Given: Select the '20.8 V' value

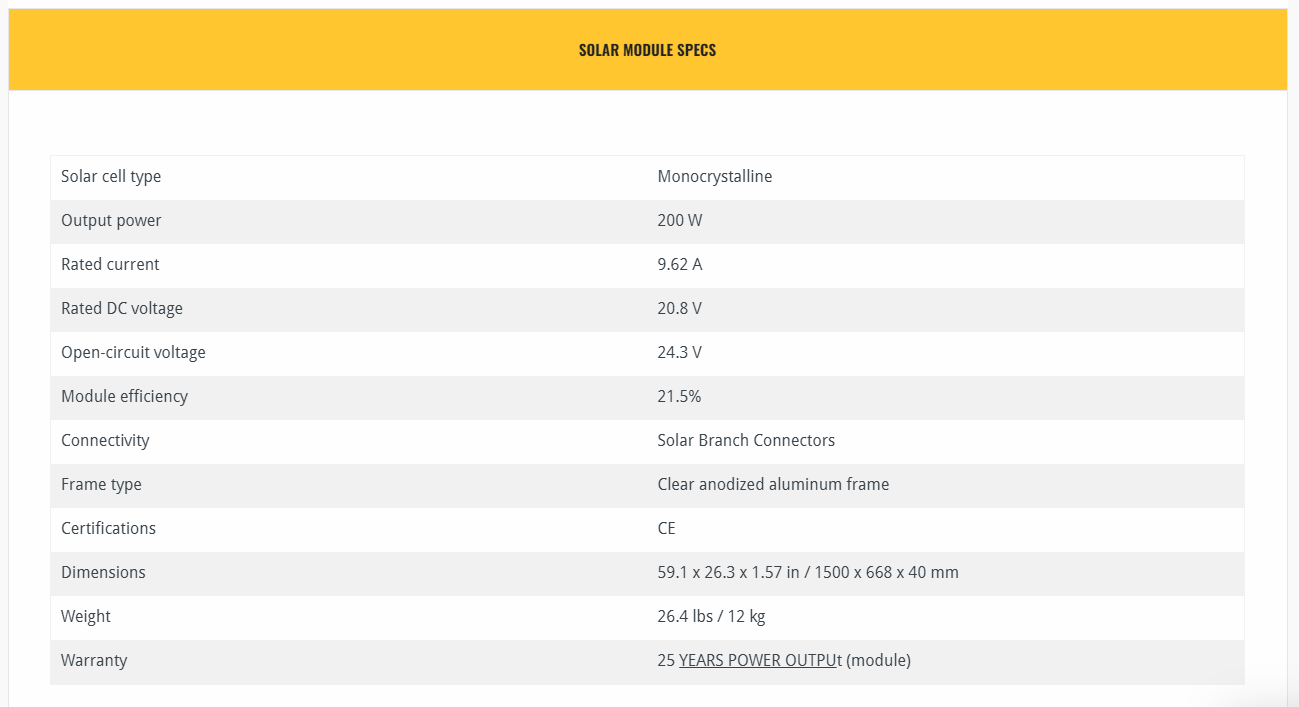Looking at the screenshot, I should pyautogui.click(x=680, y=308).
